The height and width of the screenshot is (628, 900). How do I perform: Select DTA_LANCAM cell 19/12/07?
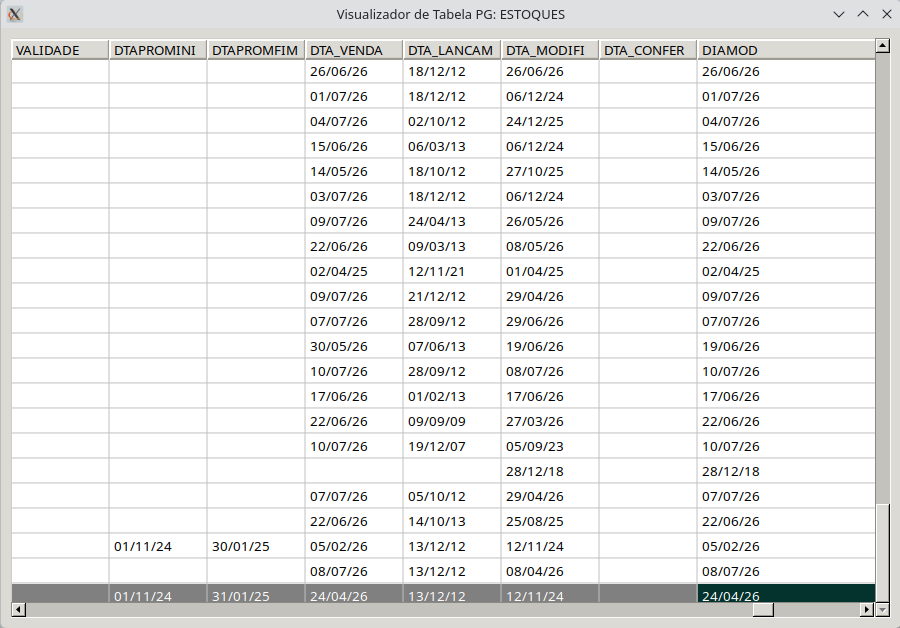(x=452, y=447)
